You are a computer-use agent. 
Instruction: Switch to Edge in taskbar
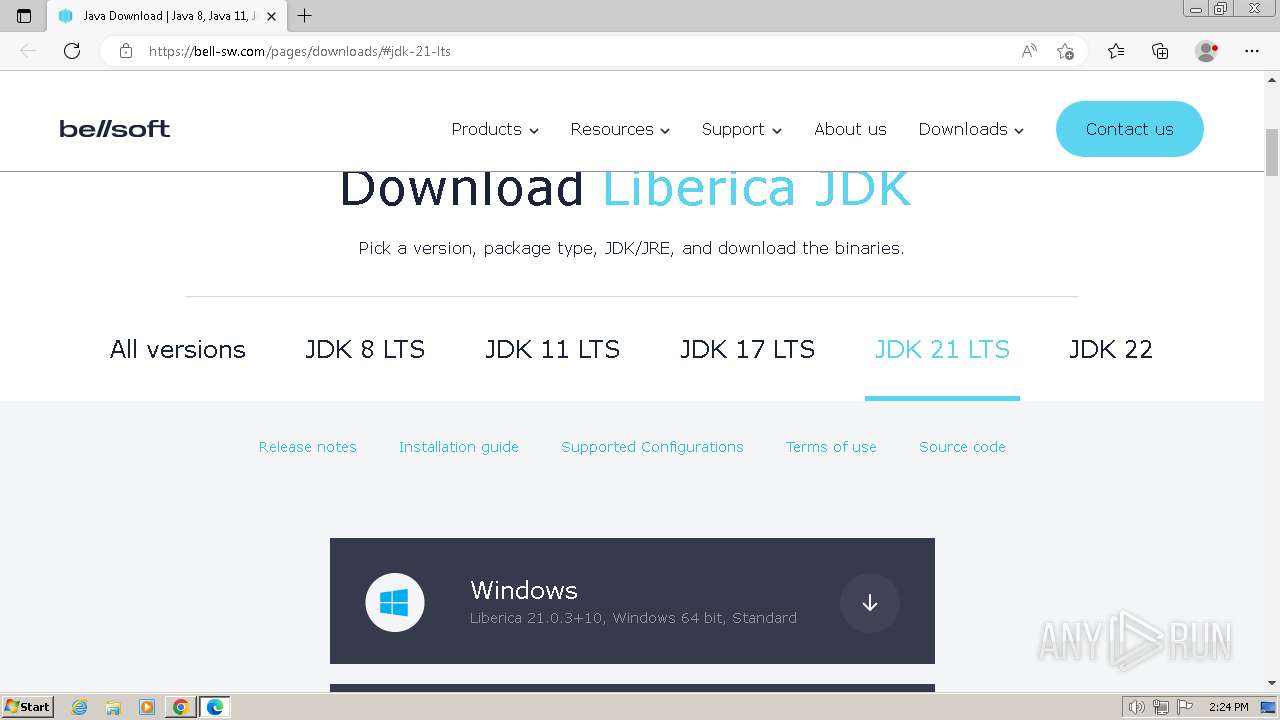click(x=215, y=707)
